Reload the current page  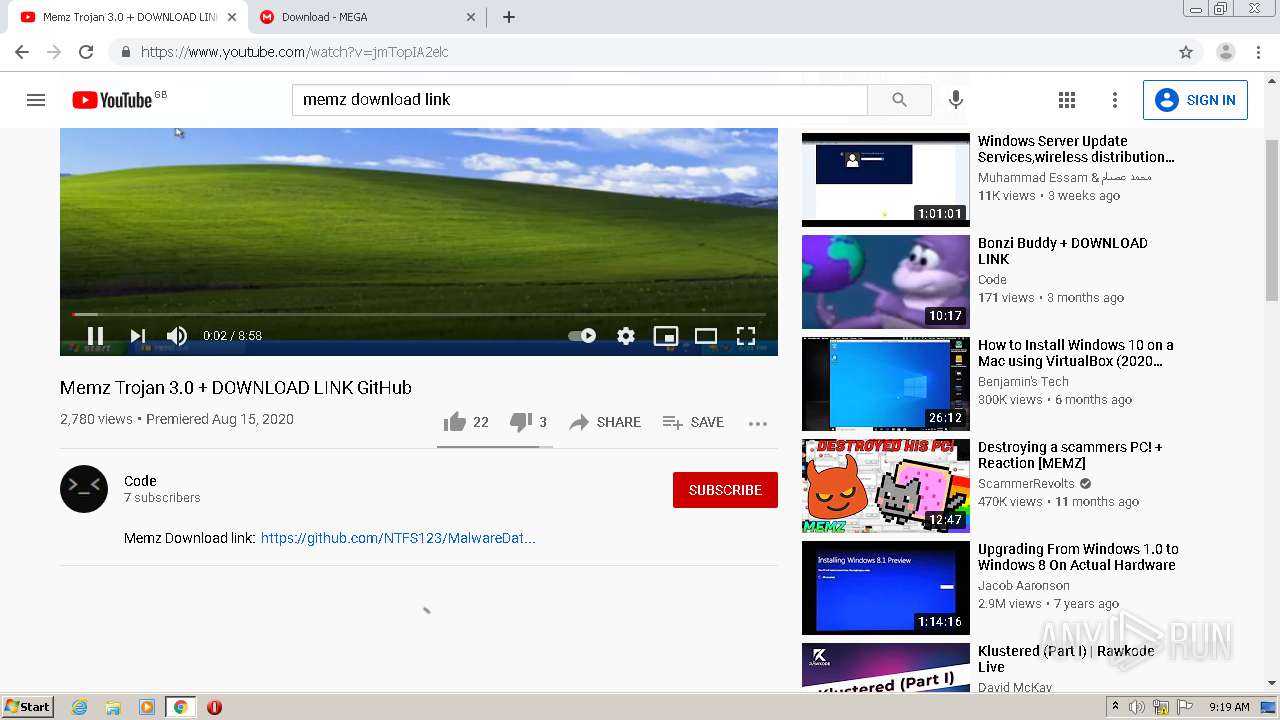(86, 52)
